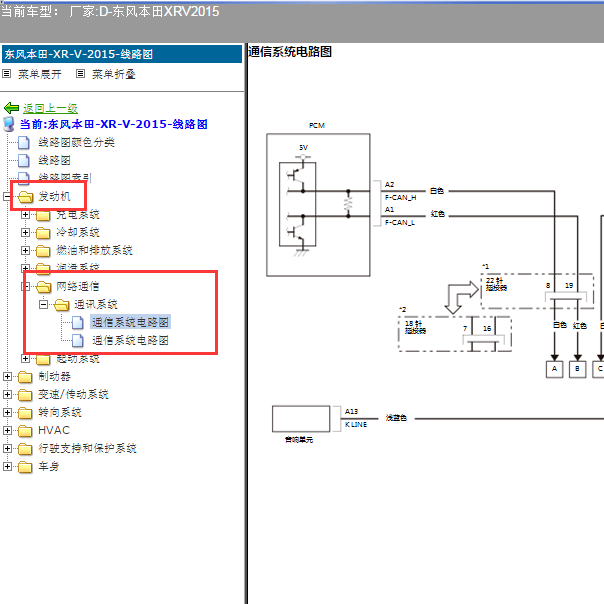Select the 燃油和排放系统 label
The width and height of the screenshot is (604, 604).
click(94, 250)
